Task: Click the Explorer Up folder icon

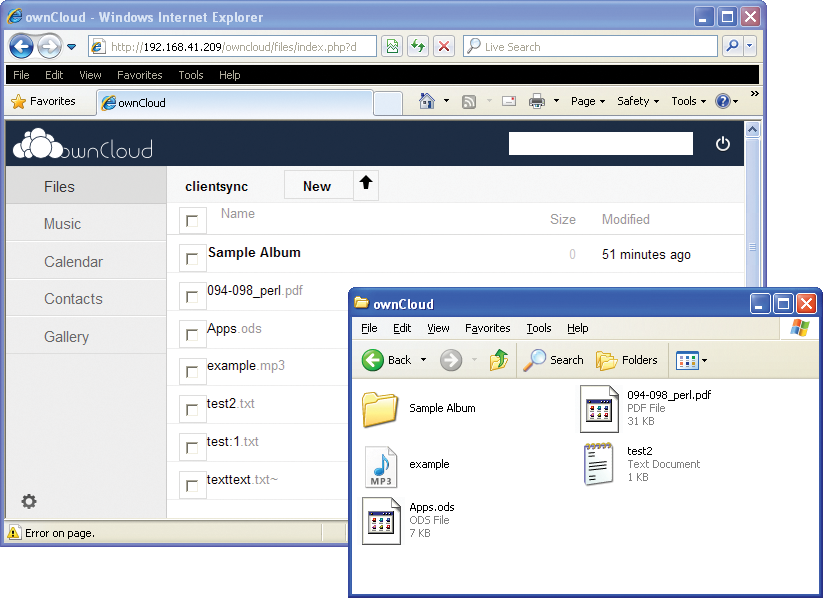Action: tap(498, 360)
